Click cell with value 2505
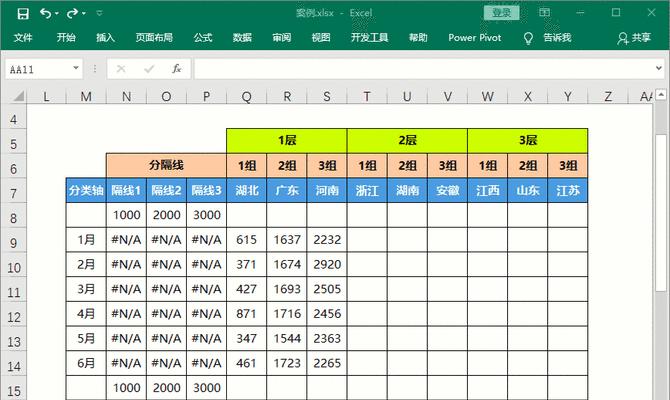Image resolution: width=670 pixels, height=400 pixels. tap(327, 289)
